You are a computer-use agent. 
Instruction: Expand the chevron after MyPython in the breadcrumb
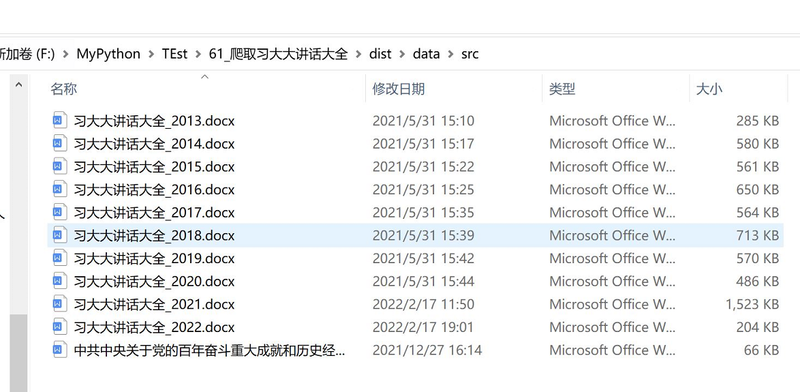(152, 54)
